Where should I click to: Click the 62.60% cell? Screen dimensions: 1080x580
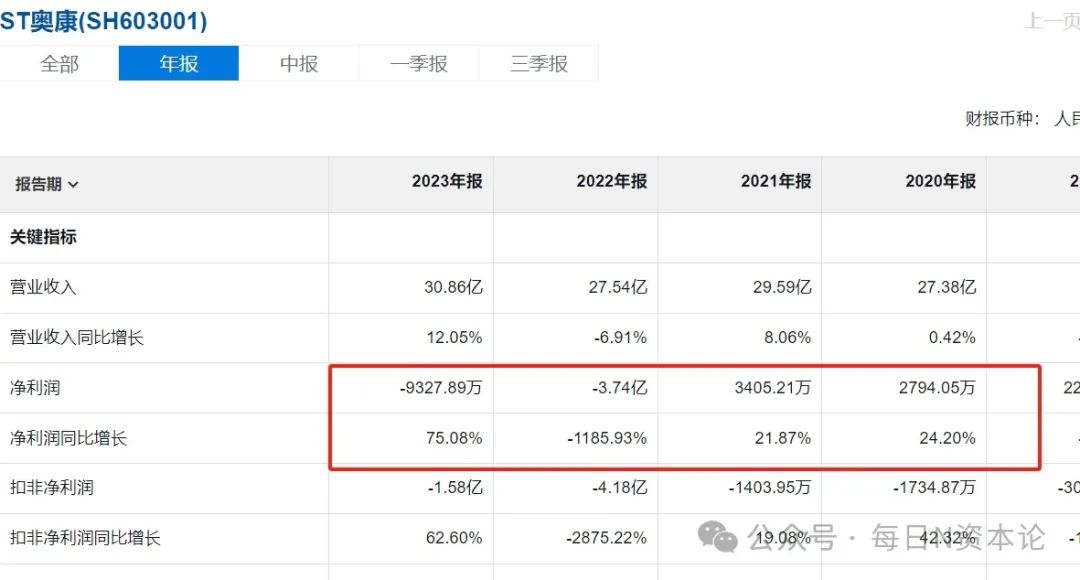coord(455,538)
